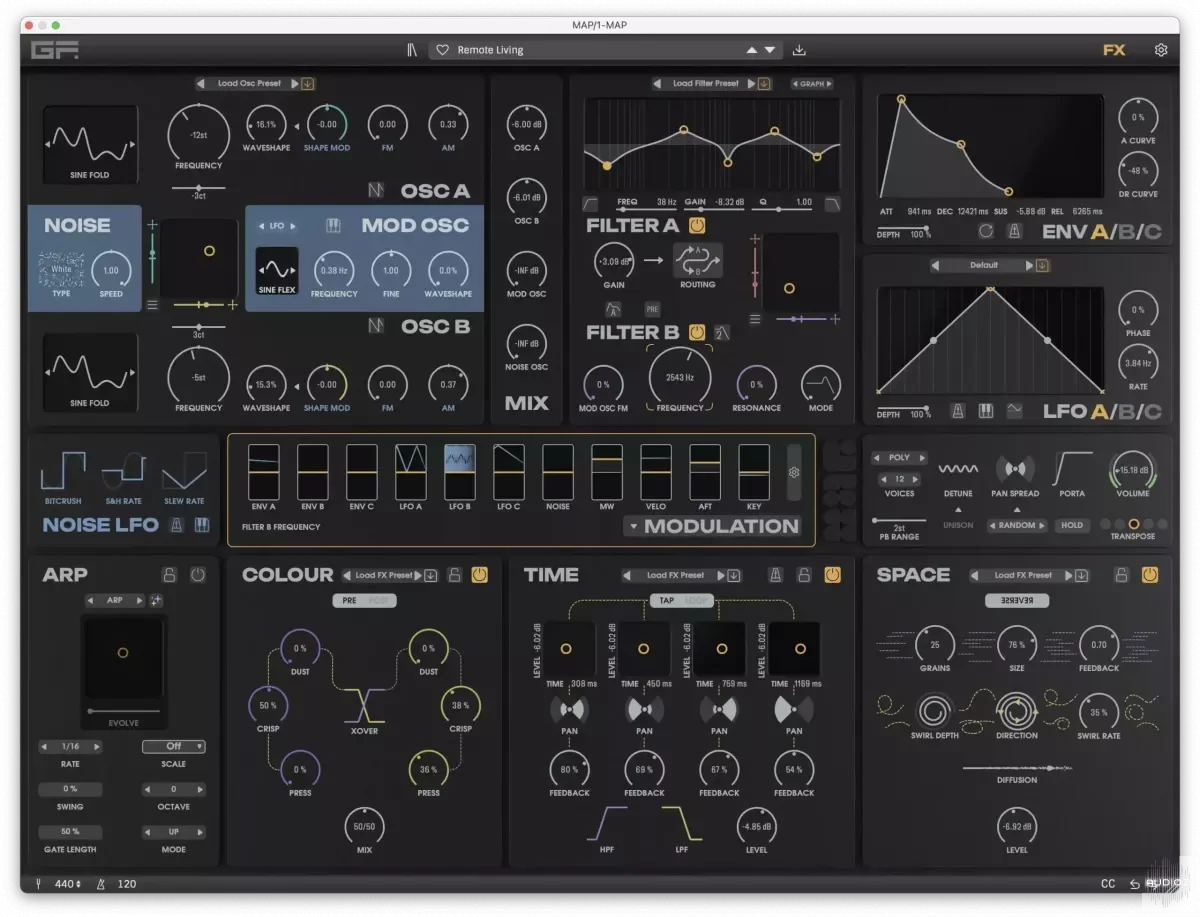Click the MOD OSC keyboard tracking icon
1200x917 pixels.
pyautogui.click(x=333, y=226)
